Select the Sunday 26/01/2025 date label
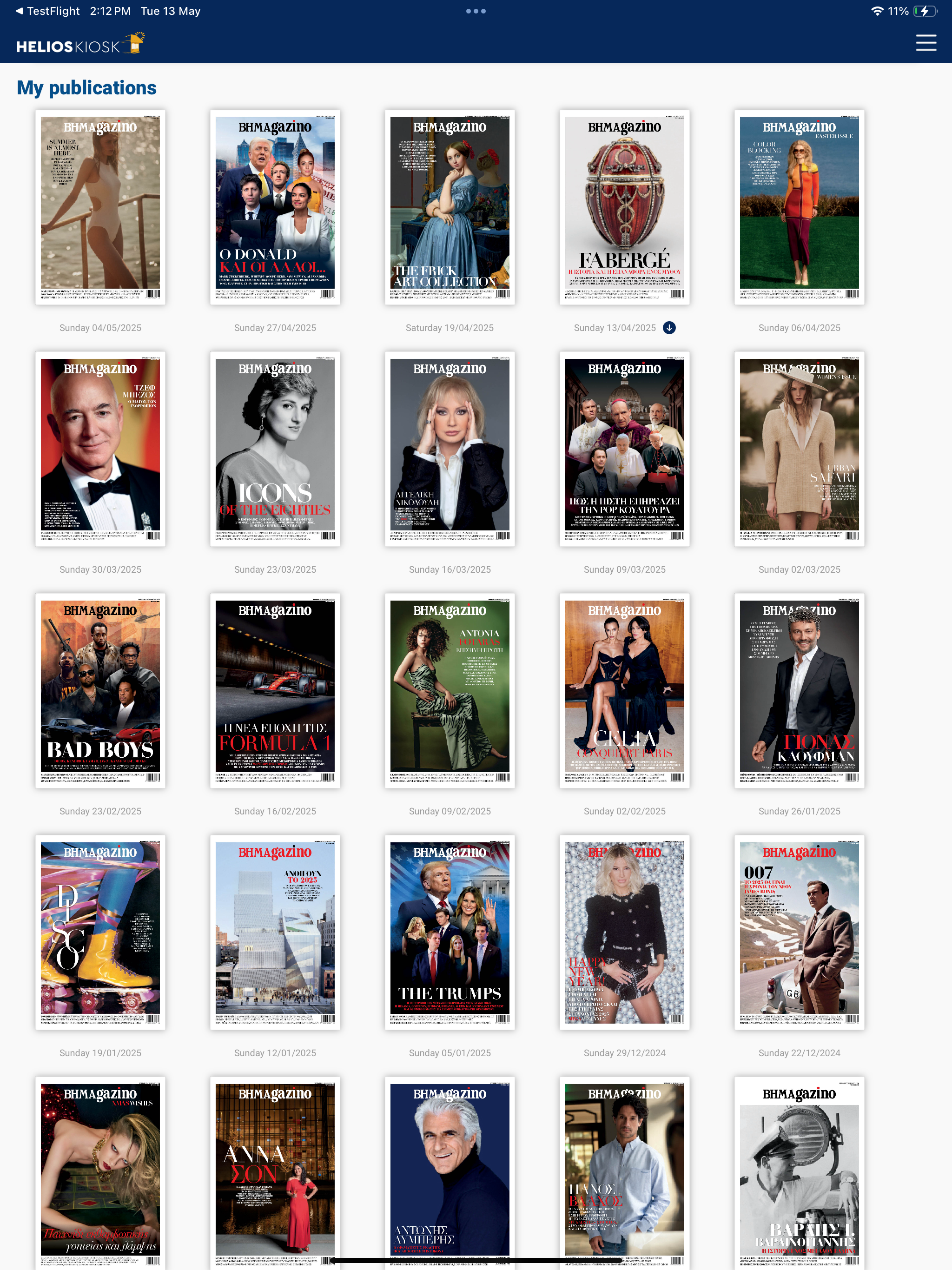 point(799,811)
